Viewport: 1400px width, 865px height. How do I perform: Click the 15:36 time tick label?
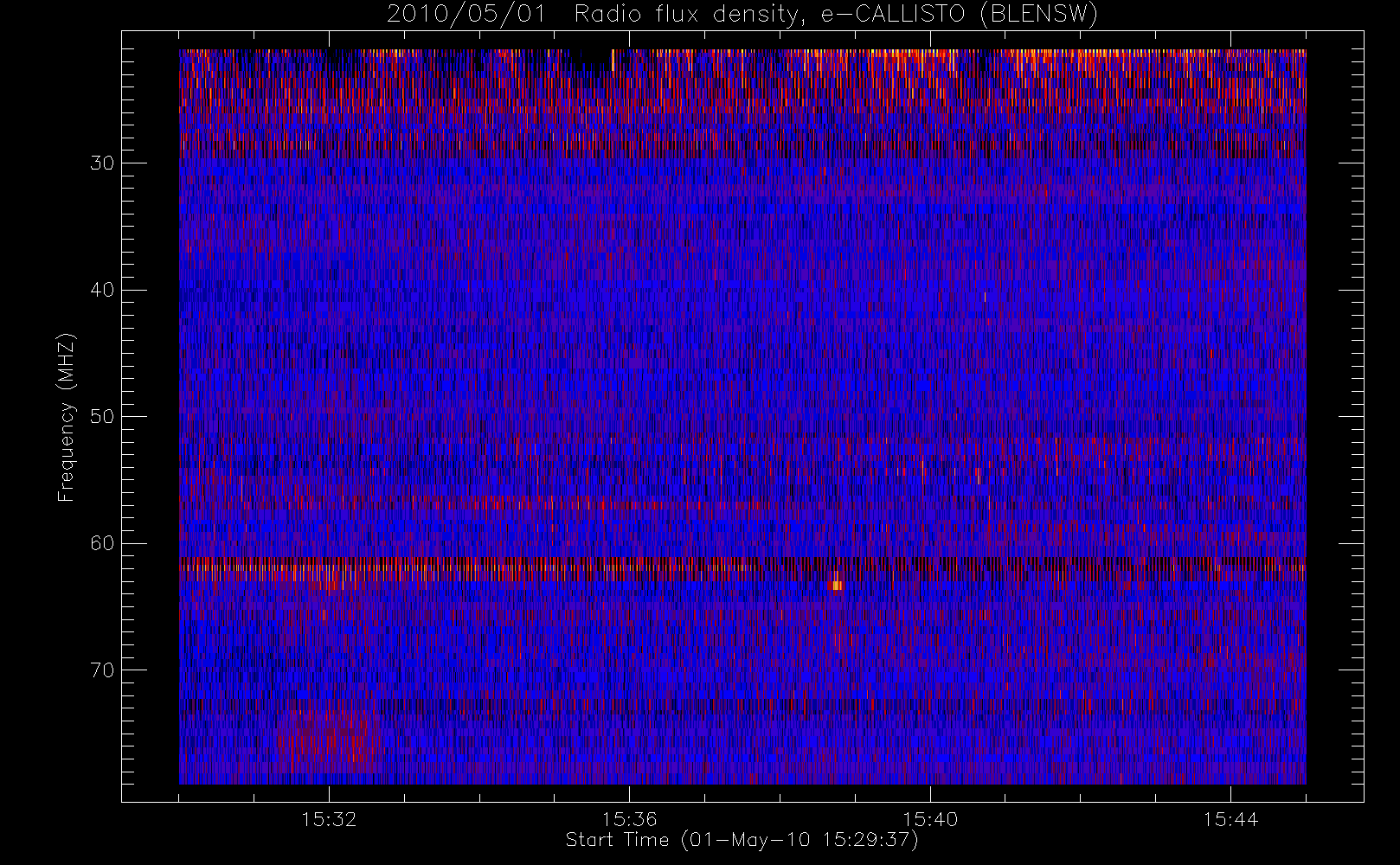click(630, 819)
